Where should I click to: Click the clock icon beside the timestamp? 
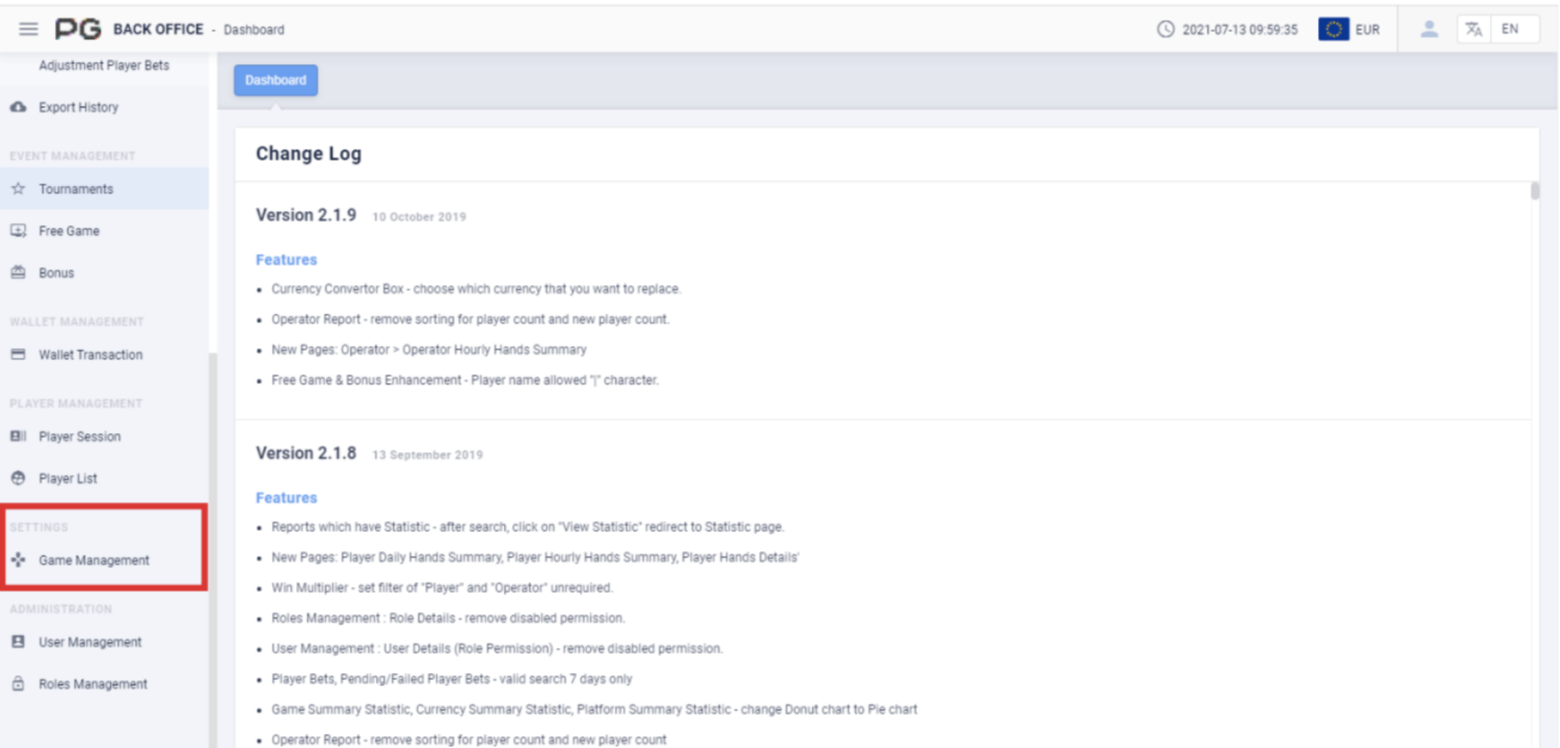click(x=1165, y=30)
